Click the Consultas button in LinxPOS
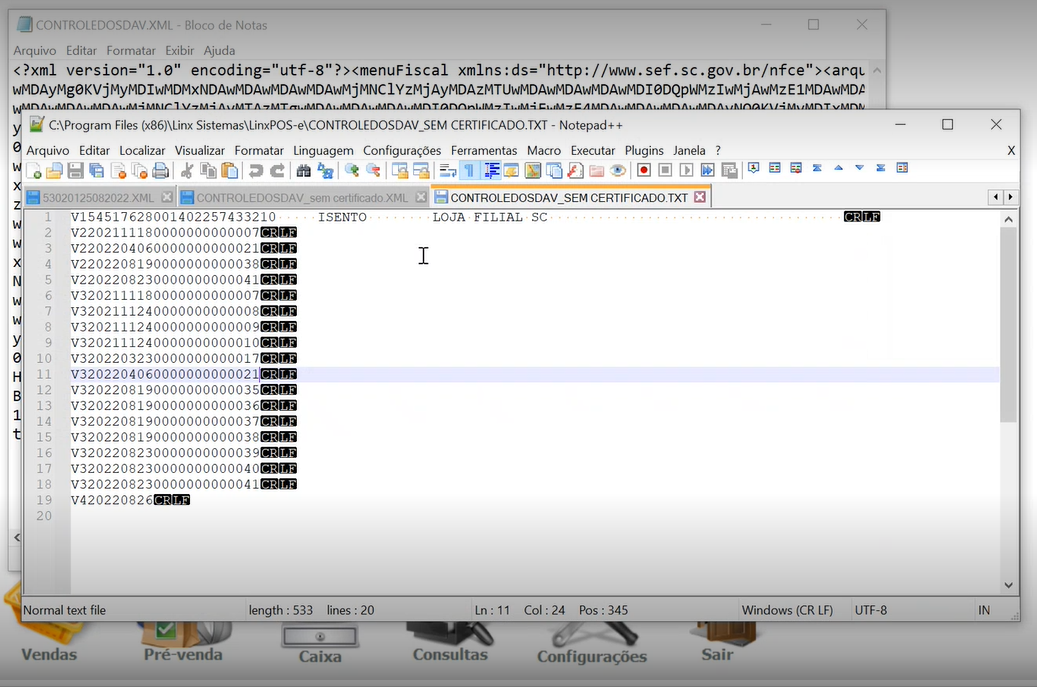 pos(450,644)
